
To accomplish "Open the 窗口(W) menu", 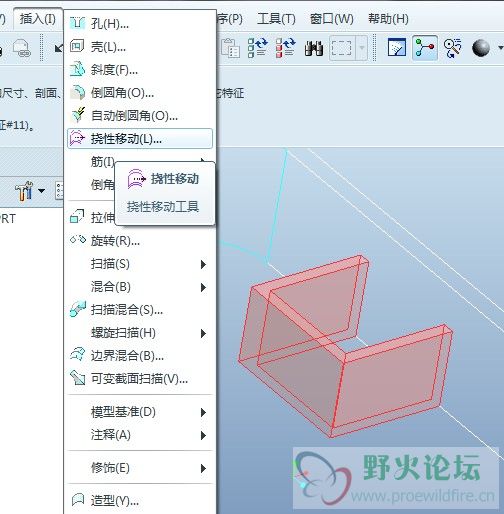I will [x=332, y=19].
